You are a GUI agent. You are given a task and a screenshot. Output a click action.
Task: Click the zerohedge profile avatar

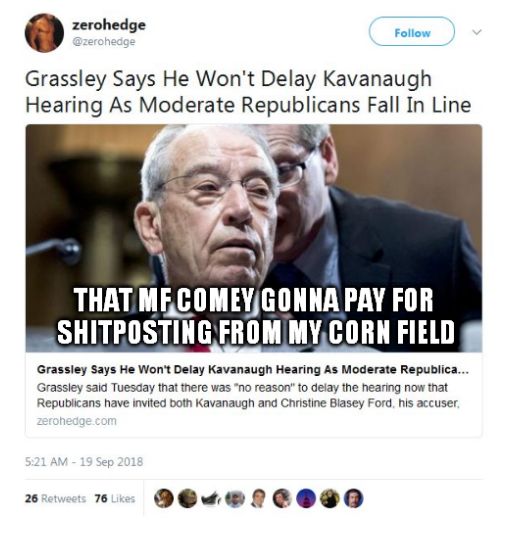(x=44, y=33)
